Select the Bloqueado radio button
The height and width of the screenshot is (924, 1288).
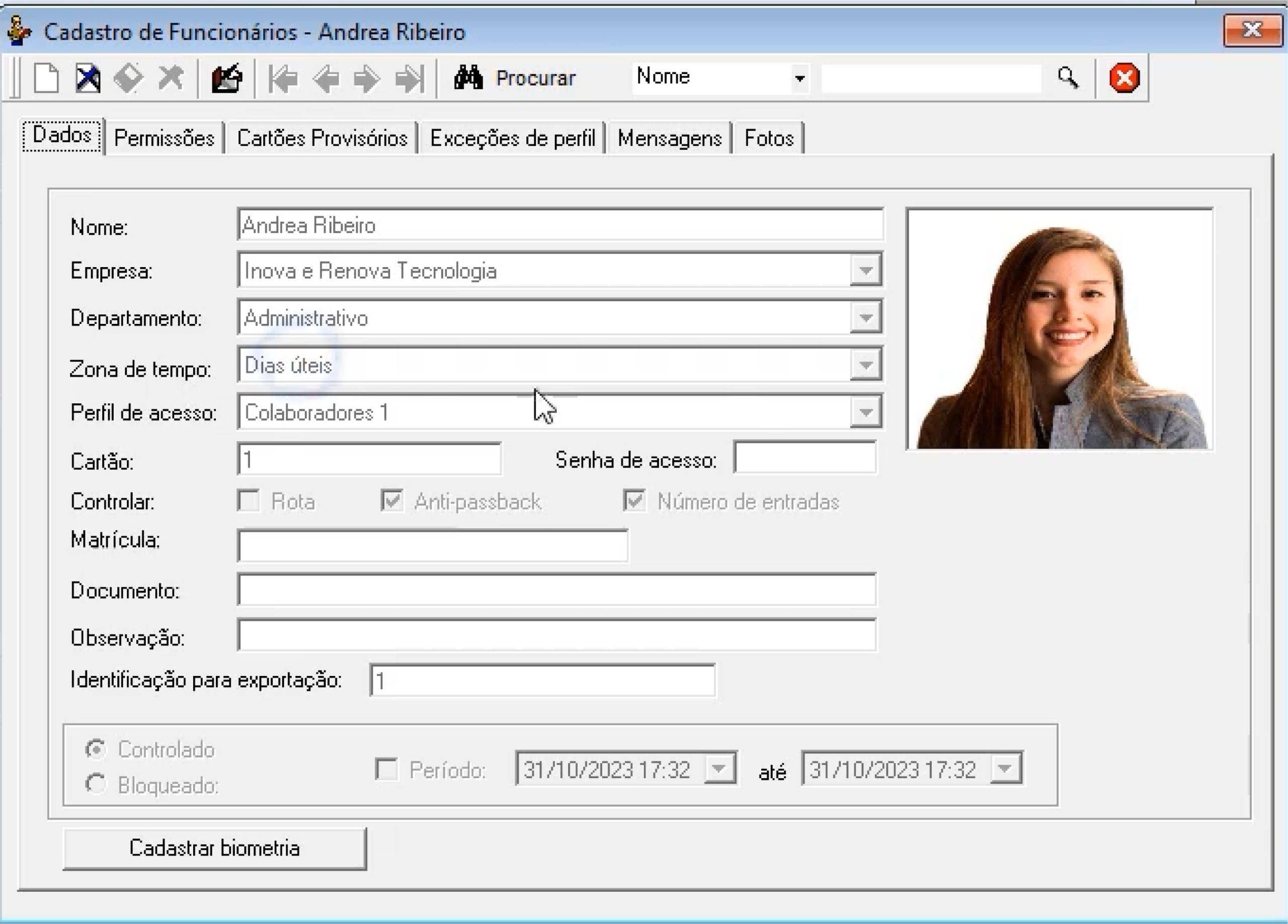96,784
